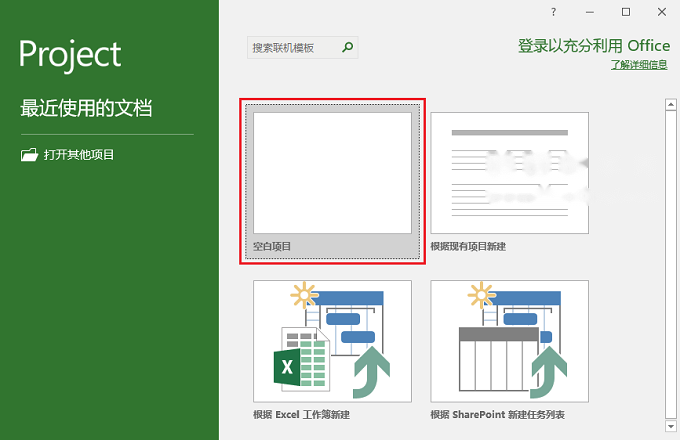Image resolution: width=680 pixels, height=440 pixels.
Task: Open the help question mark icon
Action: pos(553,12)
